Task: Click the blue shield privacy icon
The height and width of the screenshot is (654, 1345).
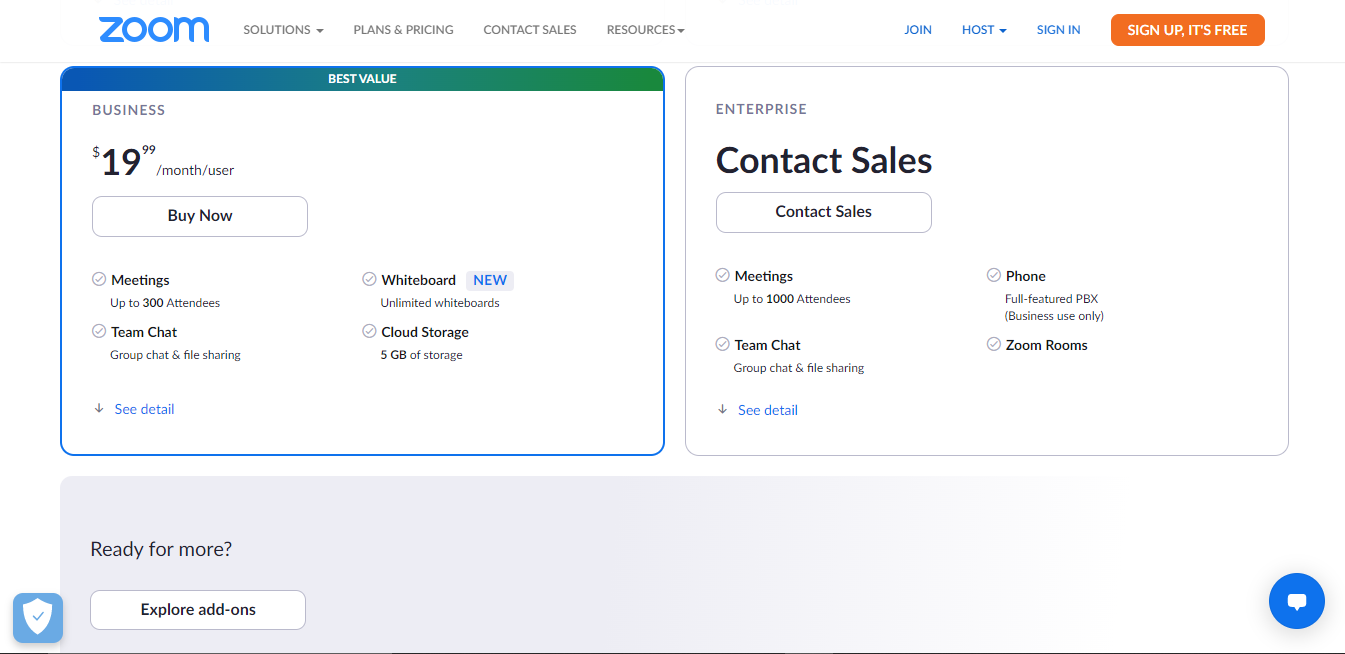Action: coord(38,617)
